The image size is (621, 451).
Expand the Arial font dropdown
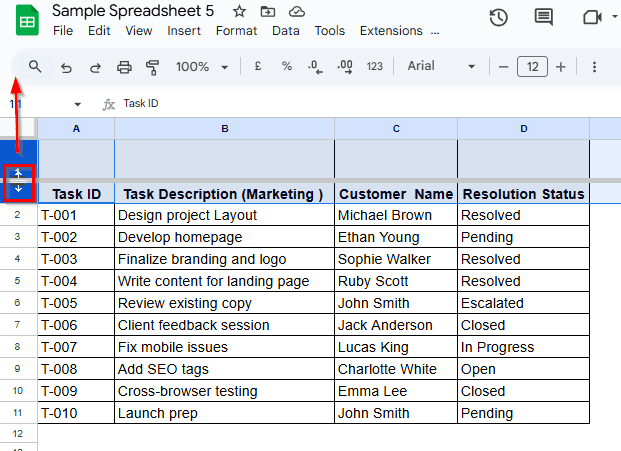(441, 67)
